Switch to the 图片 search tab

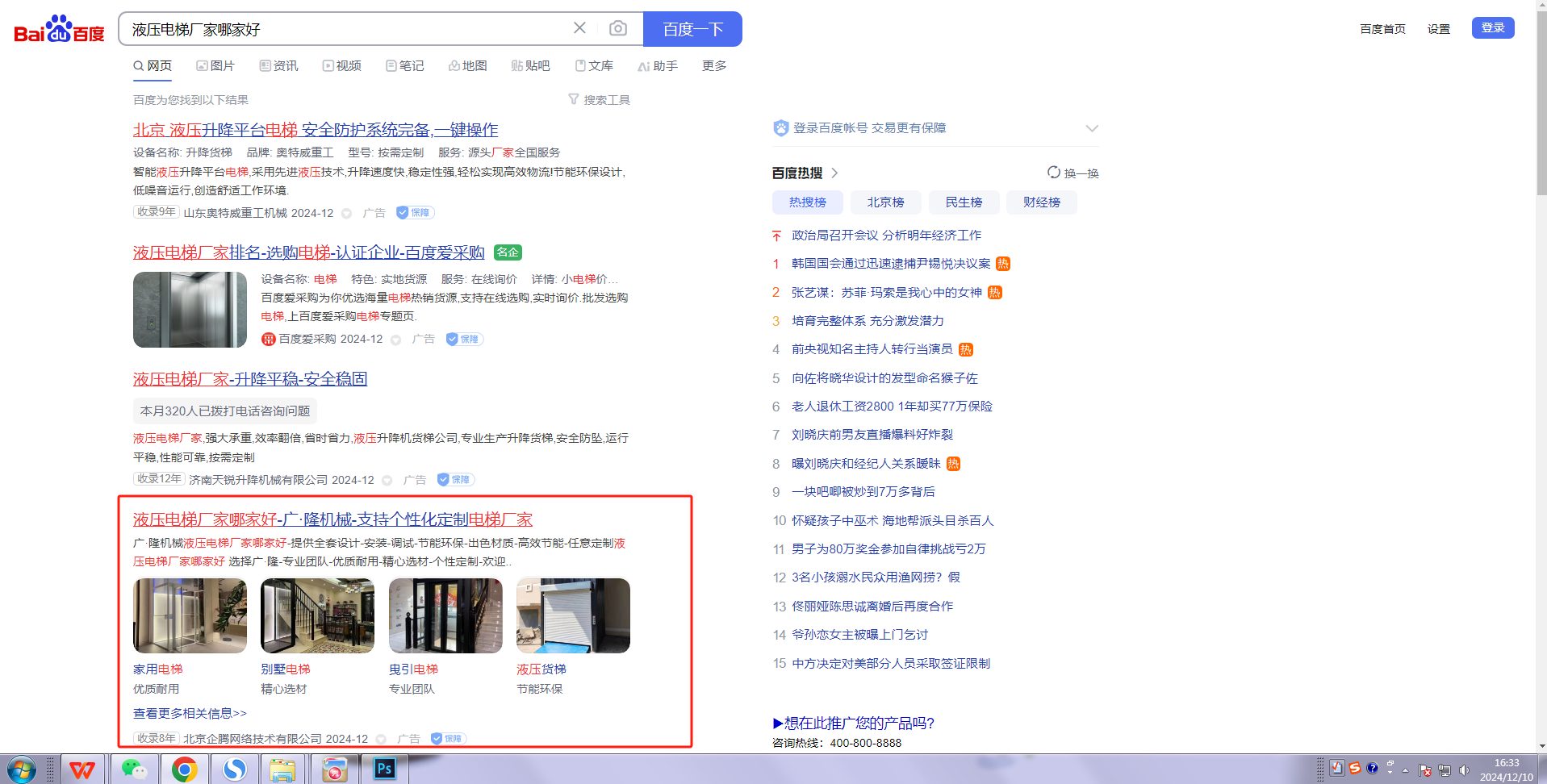(x=215, y=66)
